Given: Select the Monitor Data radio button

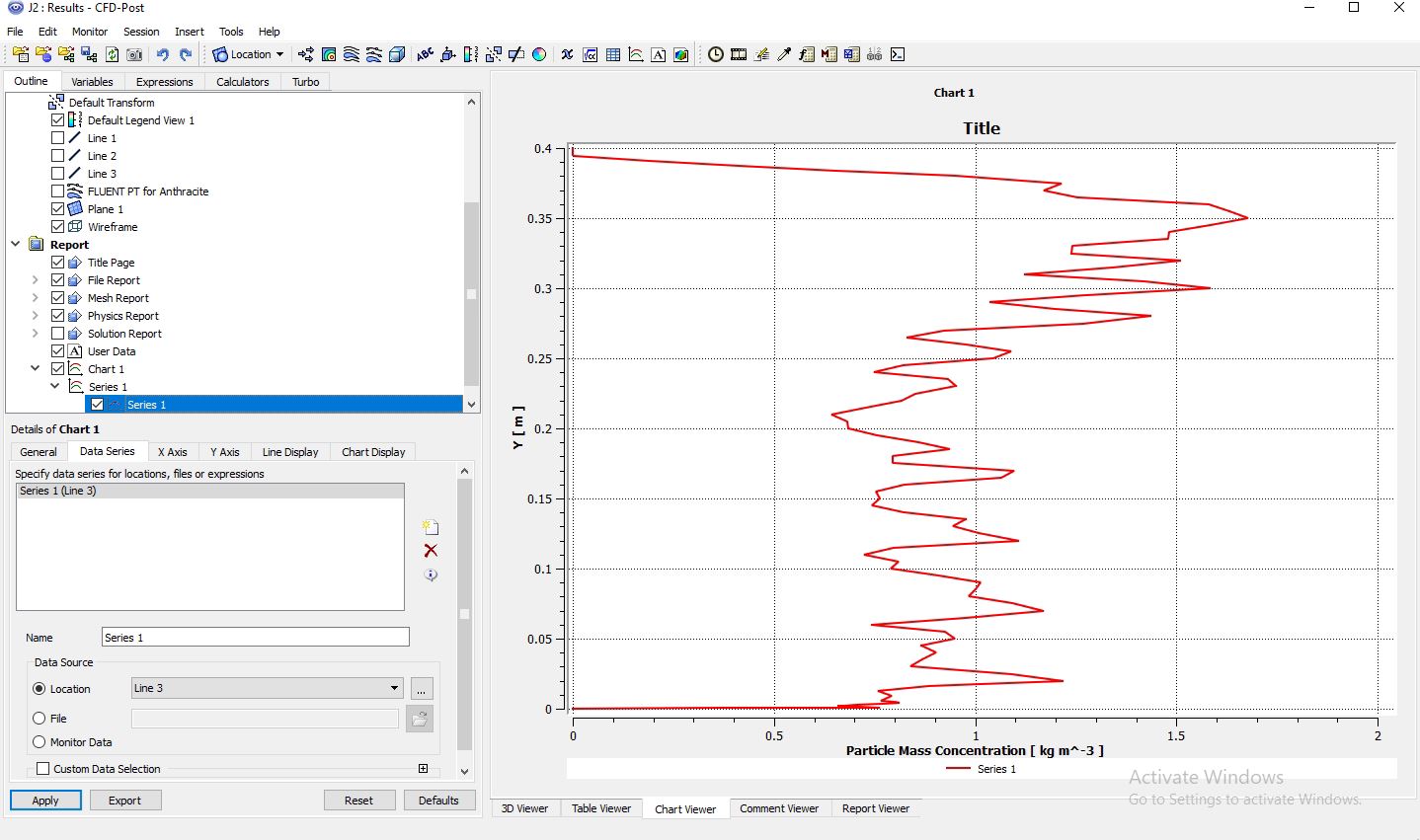Looking at the screenshot, I should point(39,742).
